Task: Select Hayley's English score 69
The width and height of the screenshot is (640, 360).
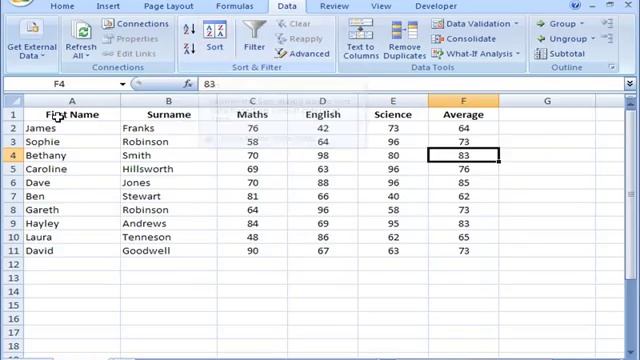Action: tap(322, 224)
